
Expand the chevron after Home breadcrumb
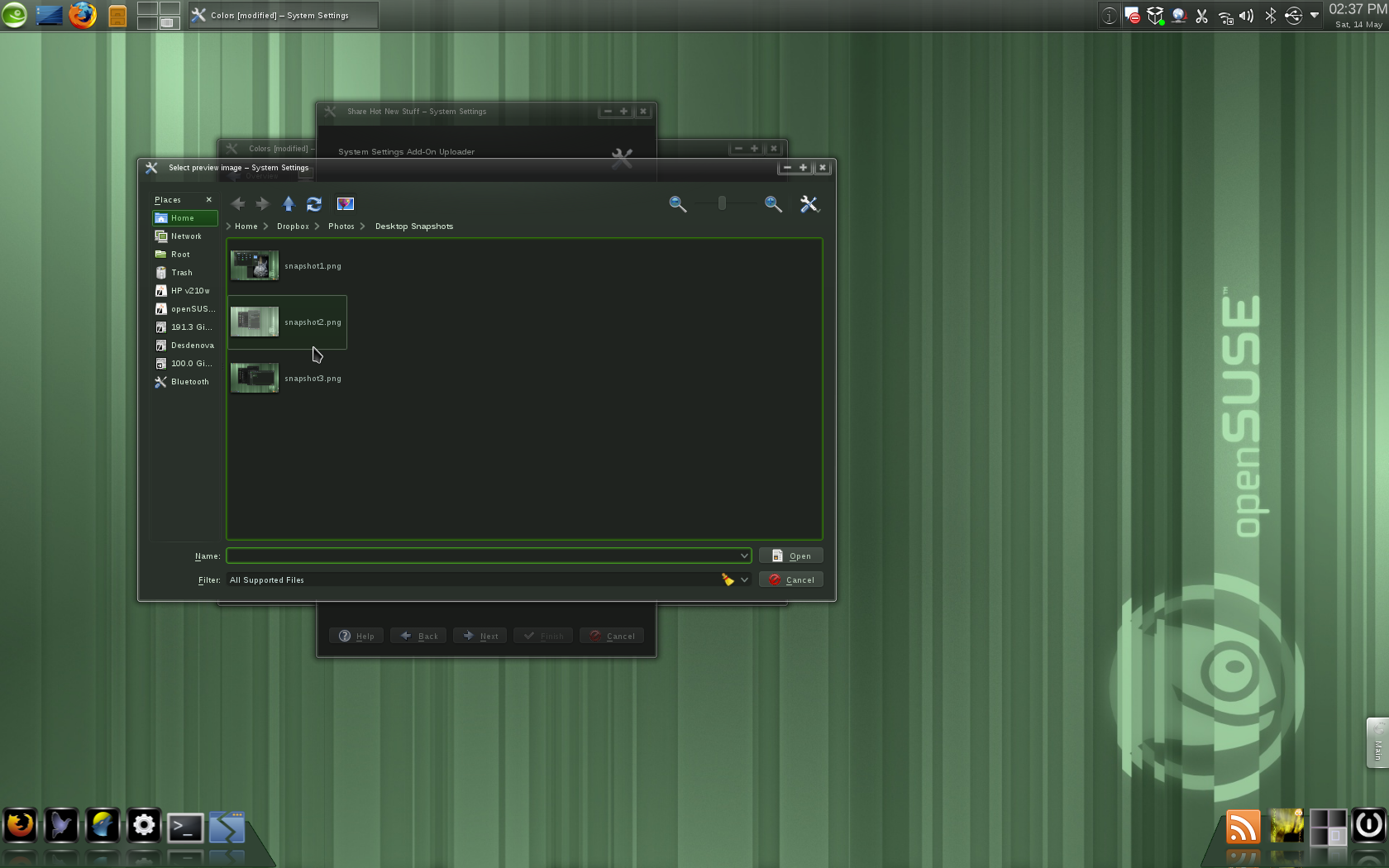click(x=266, y=227)
